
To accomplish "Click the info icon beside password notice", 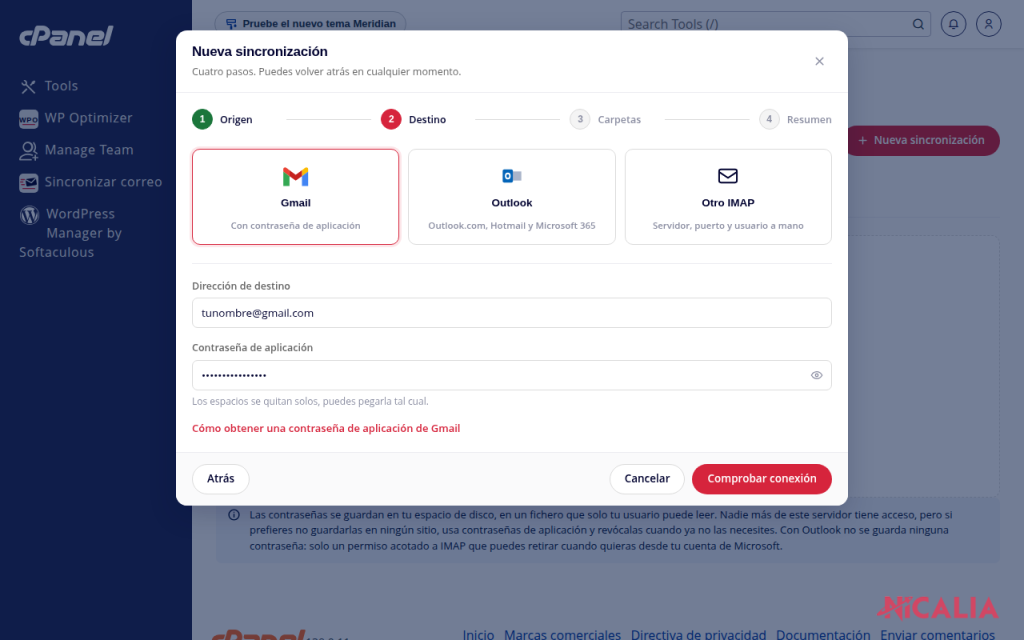I will tap(234, 515).
